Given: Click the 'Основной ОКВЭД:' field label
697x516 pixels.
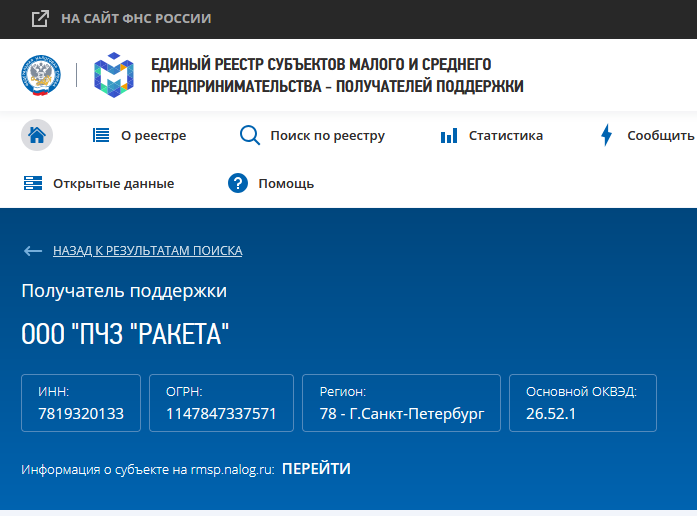Looking at the screenshot, I should point(581,392).
